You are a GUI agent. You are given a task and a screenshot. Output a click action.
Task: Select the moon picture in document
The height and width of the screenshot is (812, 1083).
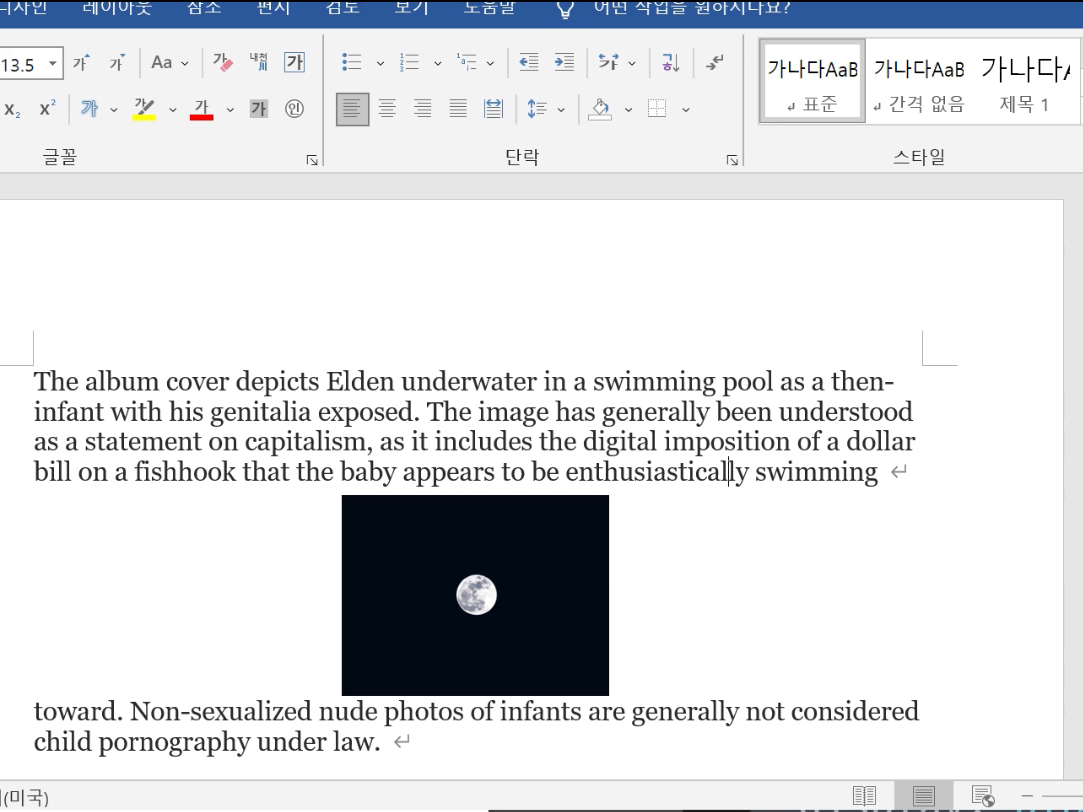pos(475,595)
